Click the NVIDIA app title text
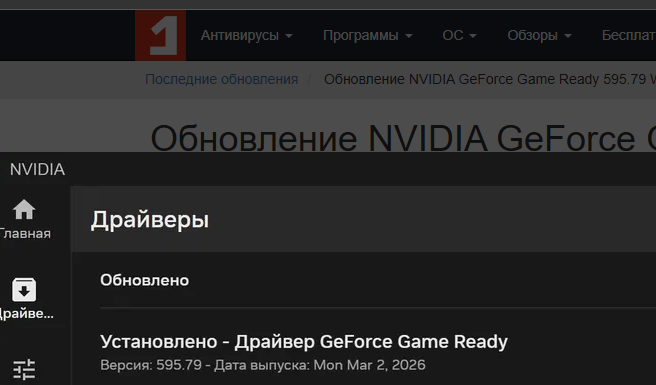The width and height of the screenshot is (656, 385). pyautogui.click(x=37, y=169)
